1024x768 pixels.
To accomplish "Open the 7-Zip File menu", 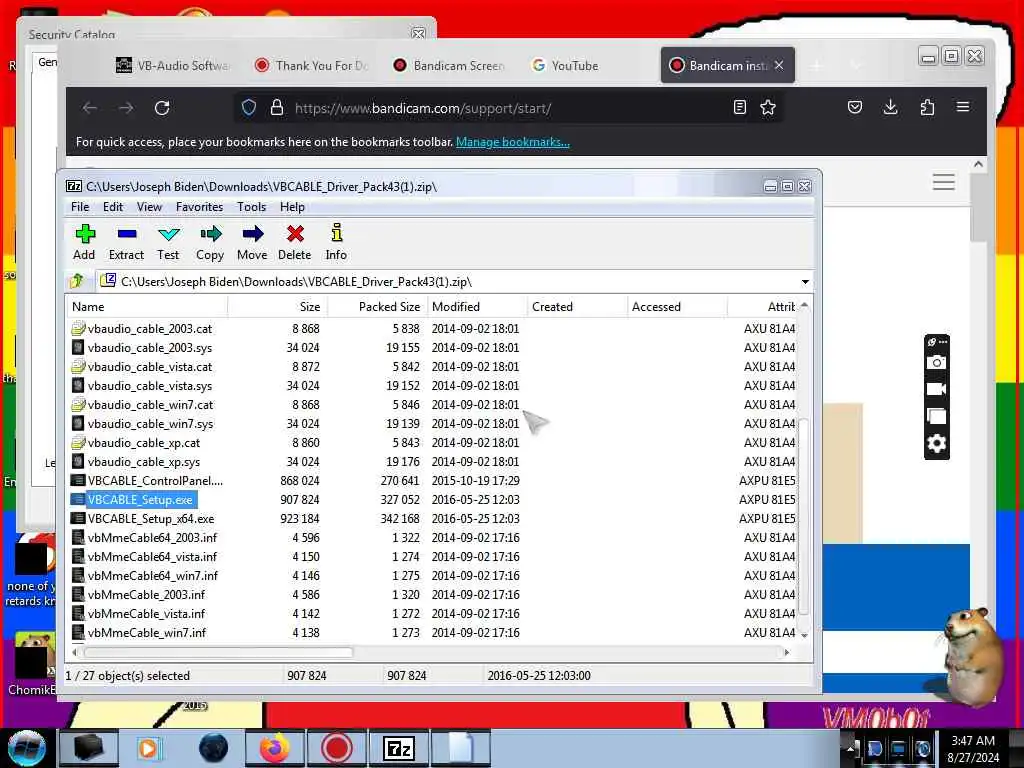I will 80,207.
